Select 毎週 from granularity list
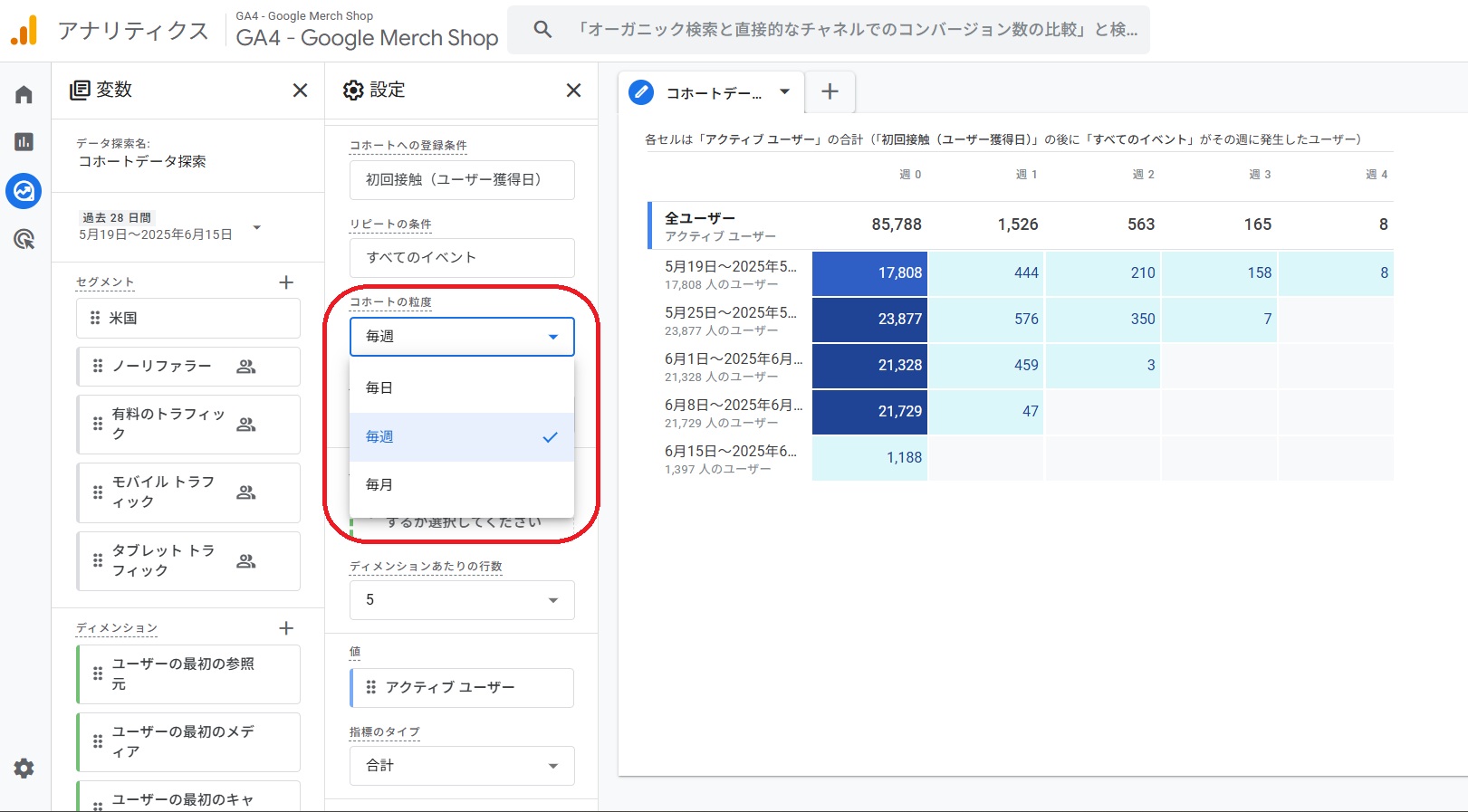1468x812 pixels. pyautogui.click(x=462, y=437)
